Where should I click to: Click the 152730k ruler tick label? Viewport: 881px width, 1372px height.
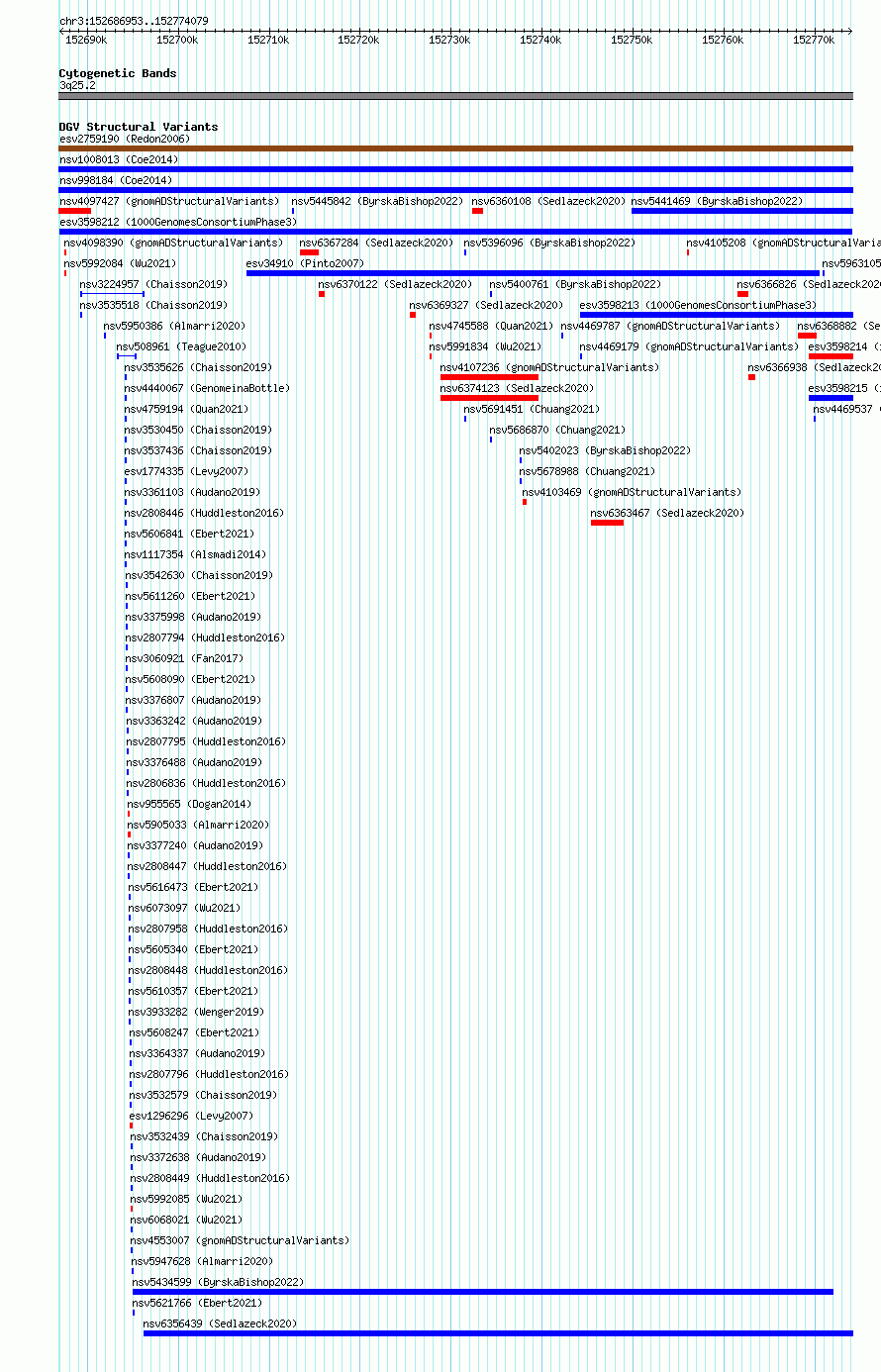coord(449,40)
